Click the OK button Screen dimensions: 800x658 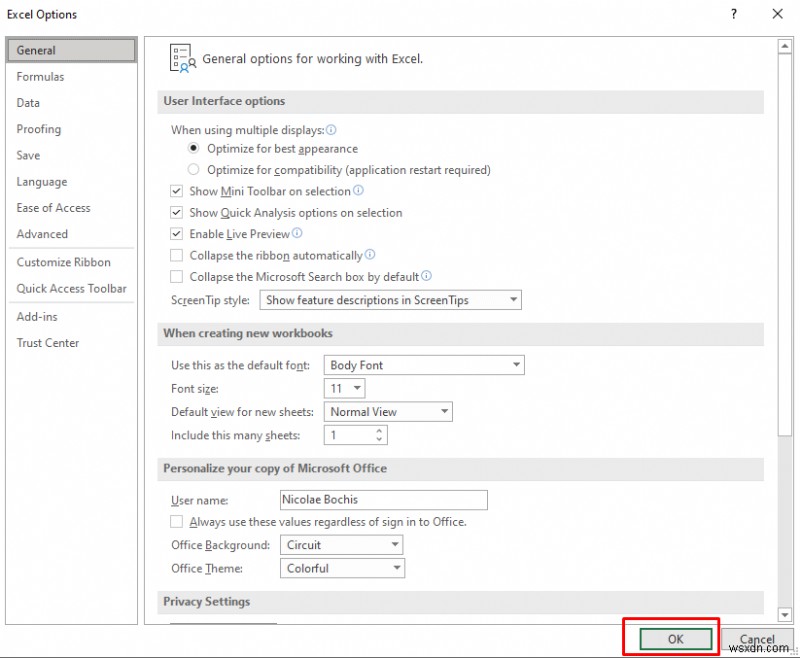(x=676, y=639)
